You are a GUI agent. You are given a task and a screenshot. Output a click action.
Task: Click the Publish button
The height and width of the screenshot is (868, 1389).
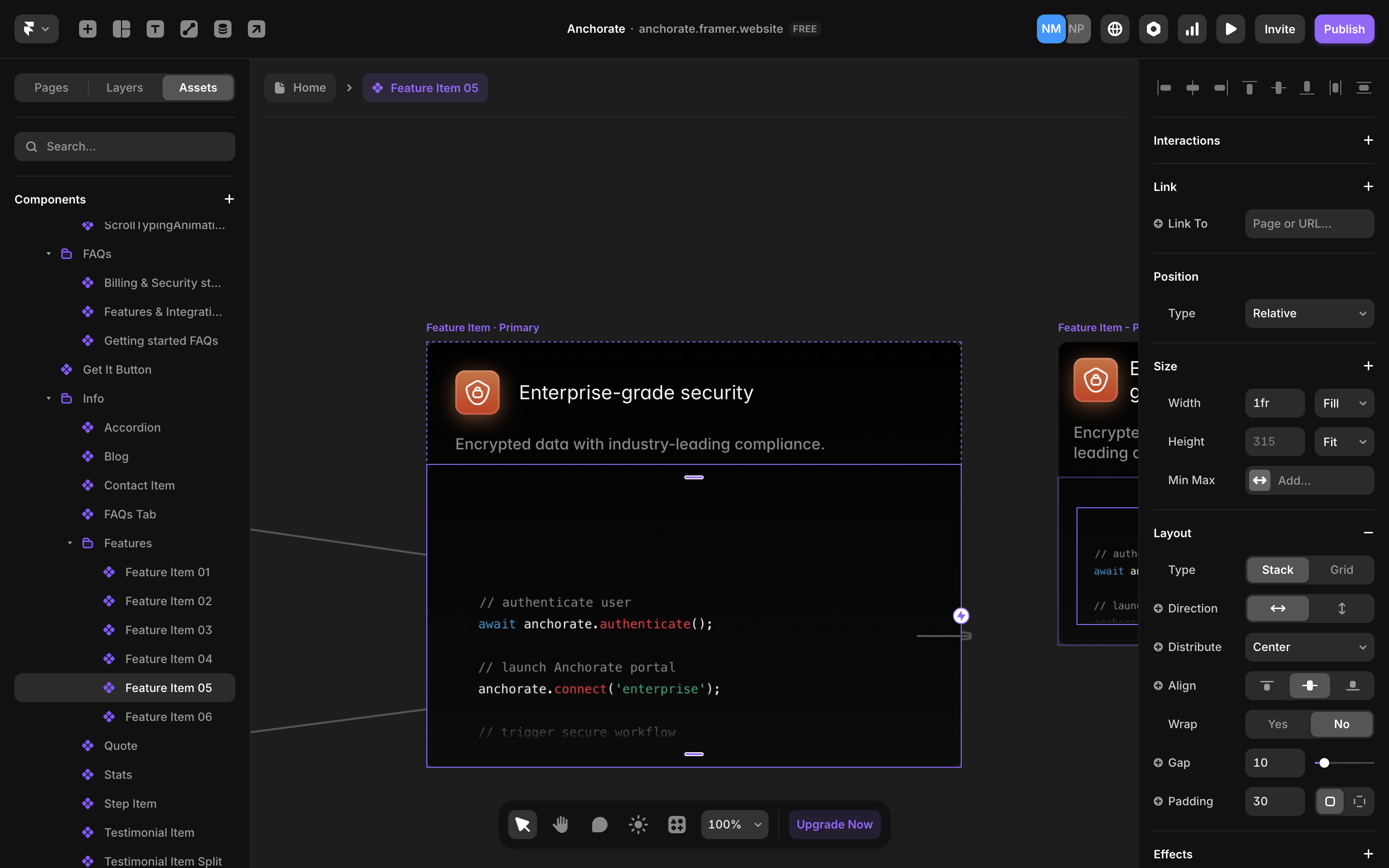[x=1344, y=29]
